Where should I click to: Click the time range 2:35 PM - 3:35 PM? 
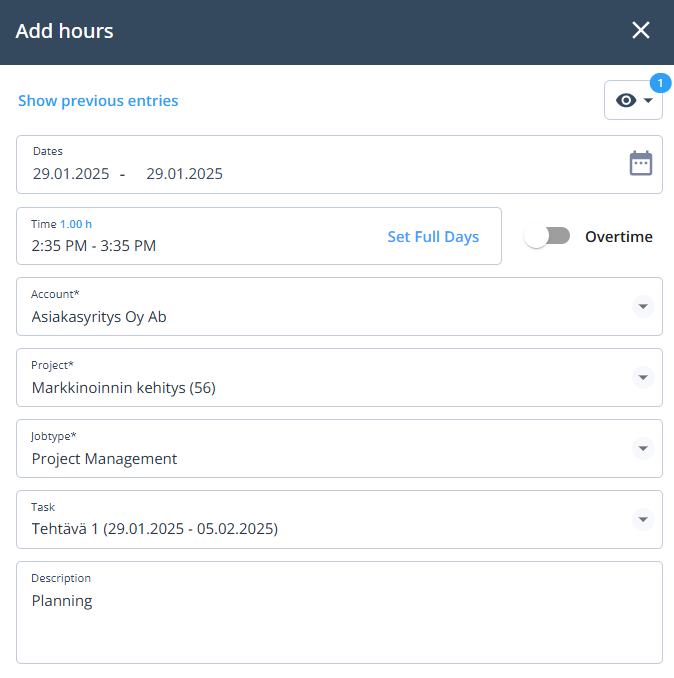coord(94,246)
